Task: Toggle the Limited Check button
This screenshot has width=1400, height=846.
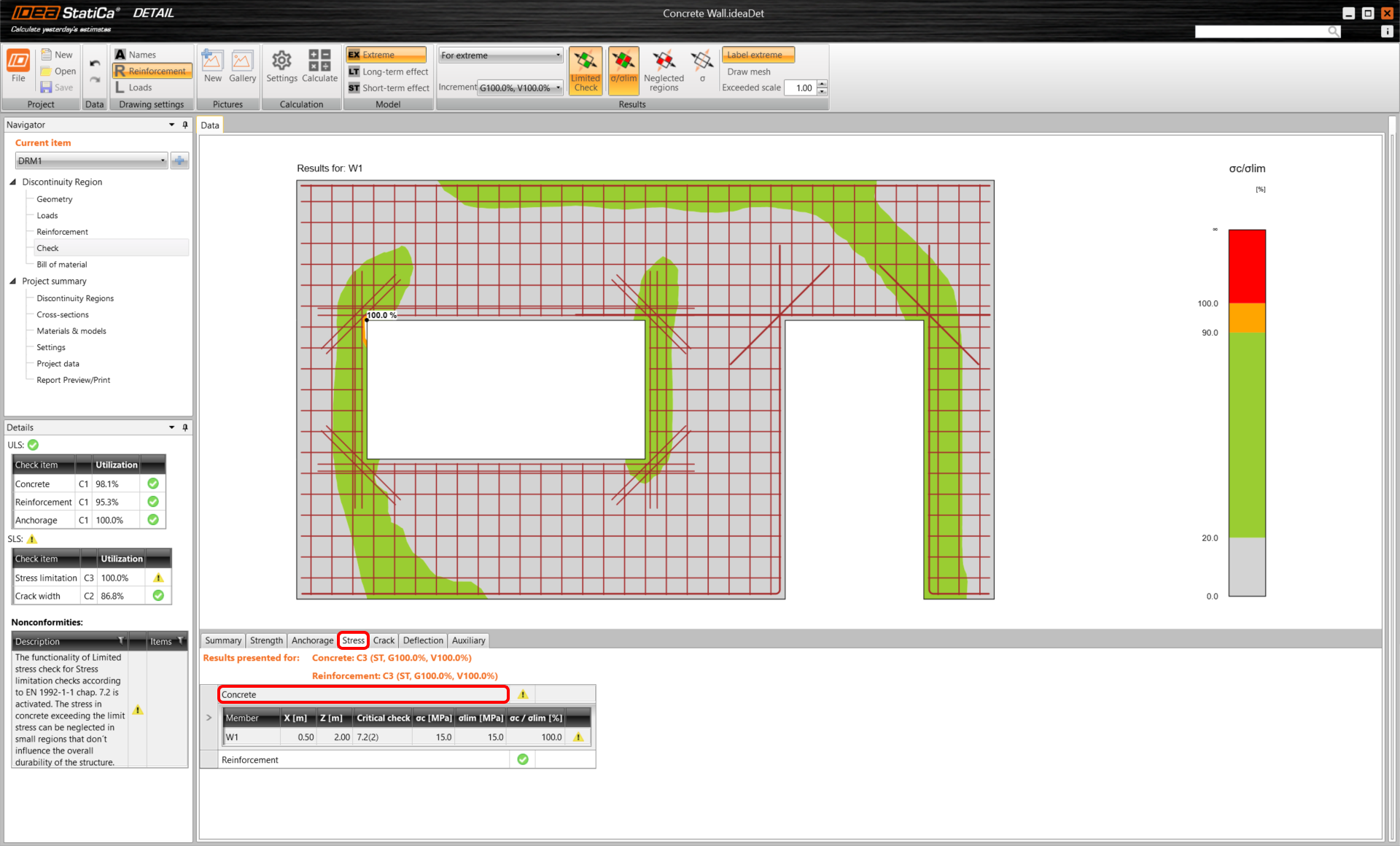Action: click(585, 70)
